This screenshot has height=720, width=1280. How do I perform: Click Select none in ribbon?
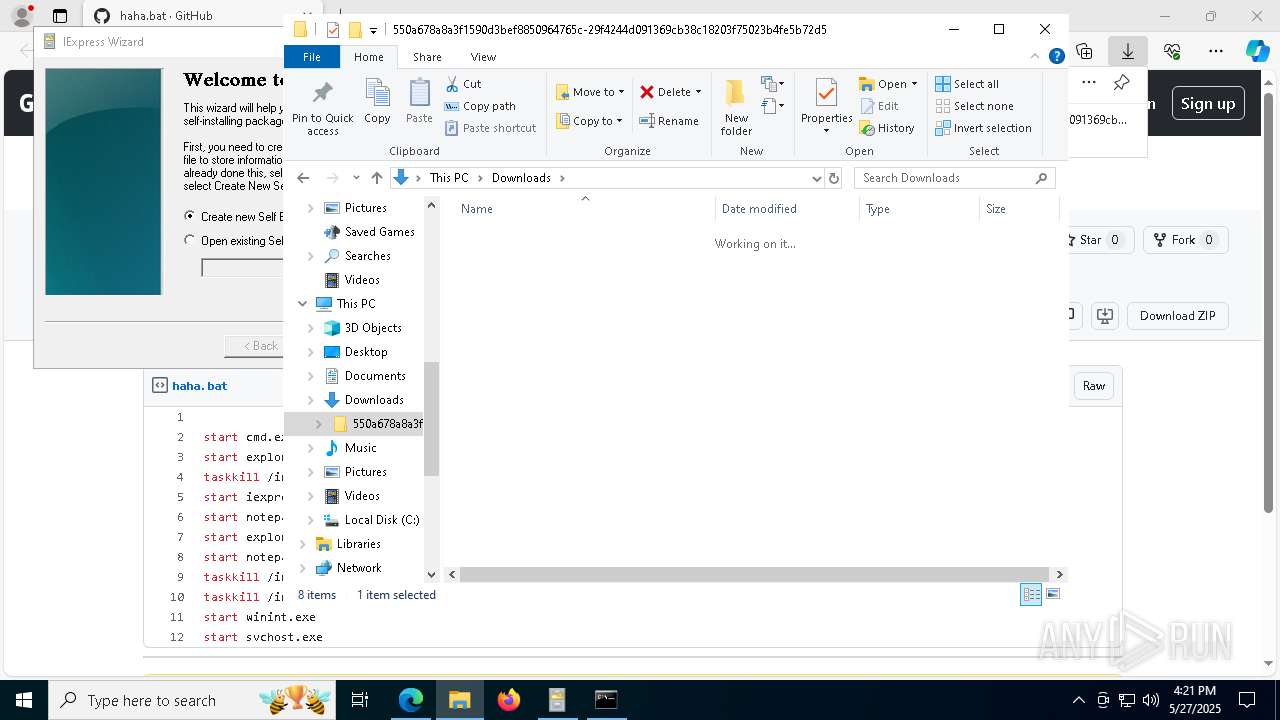point(975,106)
